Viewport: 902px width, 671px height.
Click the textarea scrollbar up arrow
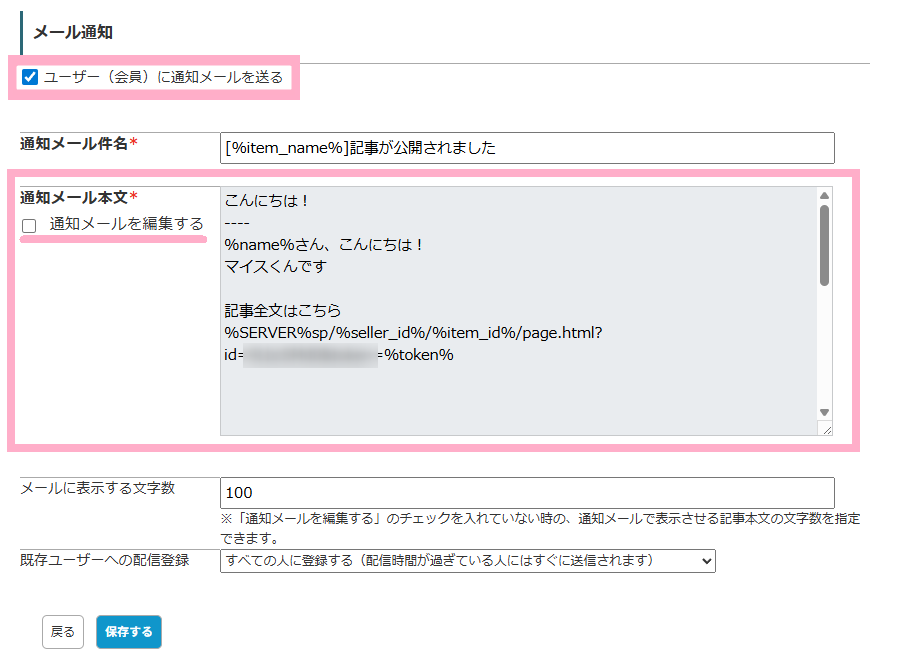(824, 196)
